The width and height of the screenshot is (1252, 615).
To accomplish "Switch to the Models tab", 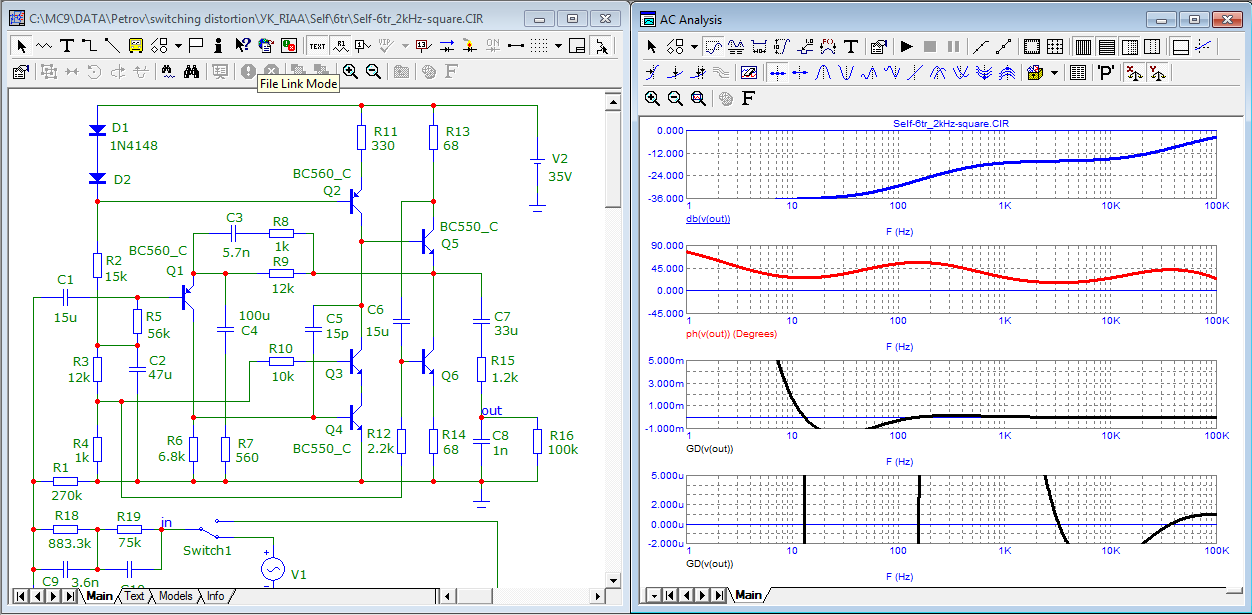I will [x=175, y=596].
